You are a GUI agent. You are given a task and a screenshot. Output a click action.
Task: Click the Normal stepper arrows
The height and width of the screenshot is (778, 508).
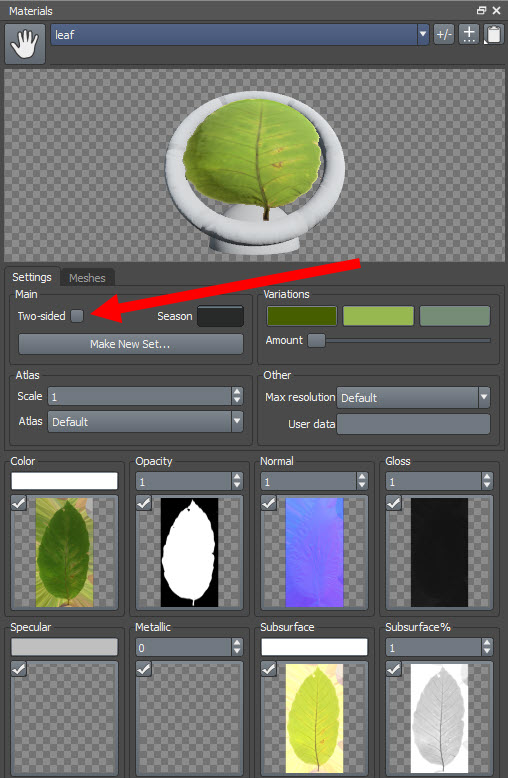point(362,481)
